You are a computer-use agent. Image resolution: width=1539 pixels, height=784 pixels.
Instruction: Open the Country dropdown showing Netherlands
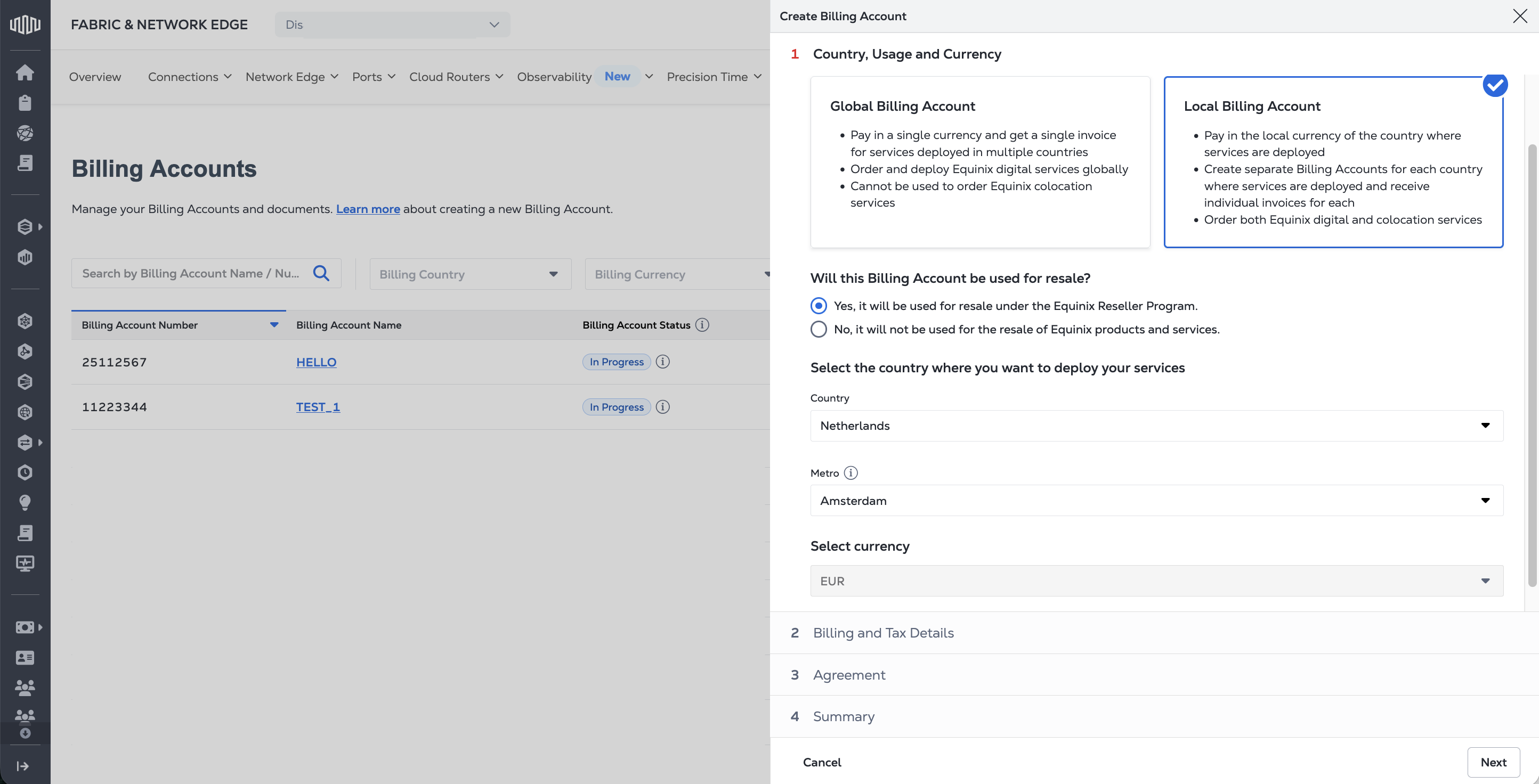[1156, 426]
